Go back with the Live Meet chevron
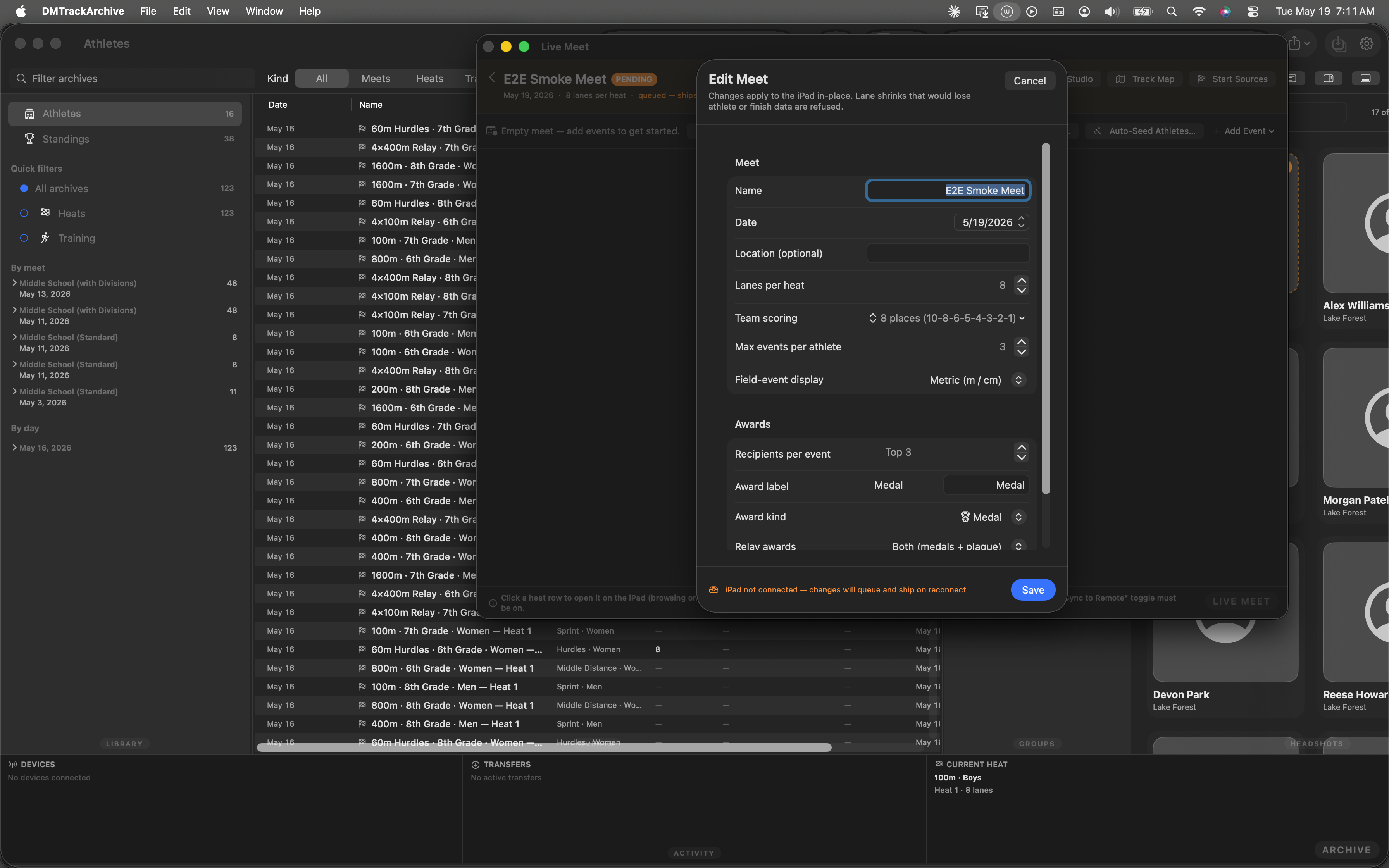Image resolution: width=1389 pixels, height=868 pixels. pos(492,78)
